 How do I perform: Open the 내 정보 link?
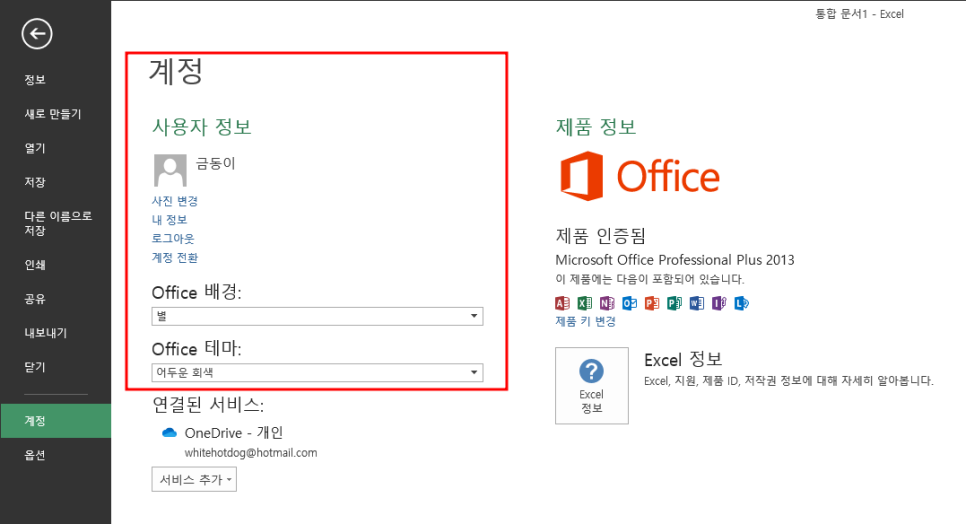point(169,220)
